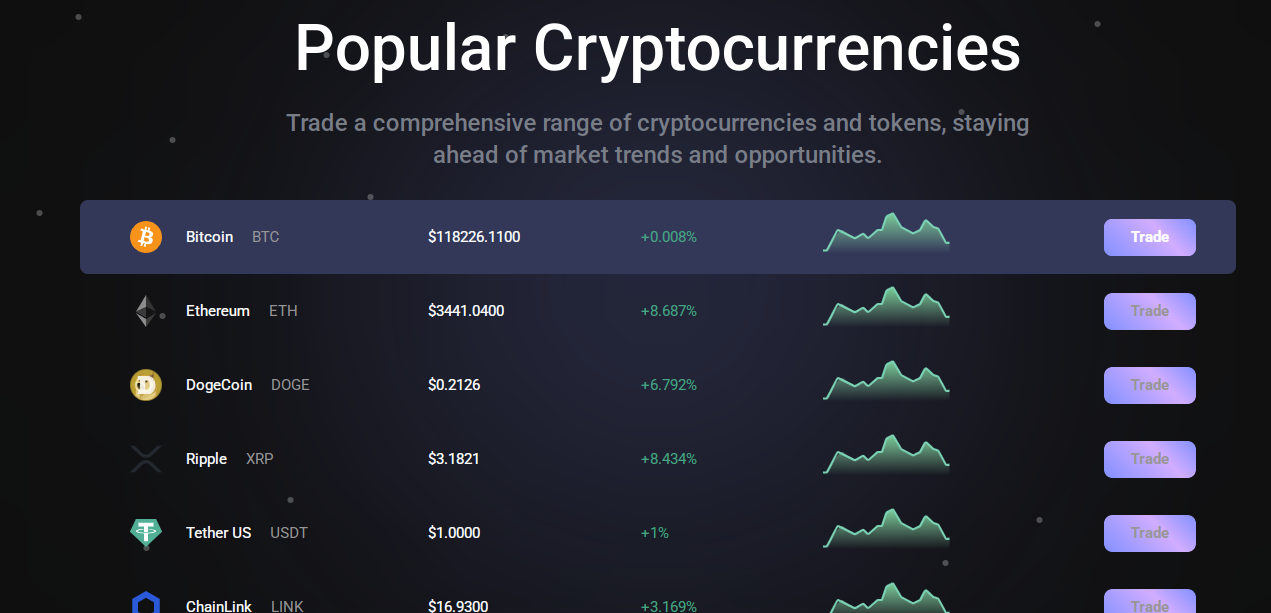Viewport: 1271px width, 613px height.
Task: Open the Bitcoin price sparkline chart
Action: [x=886, y=233]
